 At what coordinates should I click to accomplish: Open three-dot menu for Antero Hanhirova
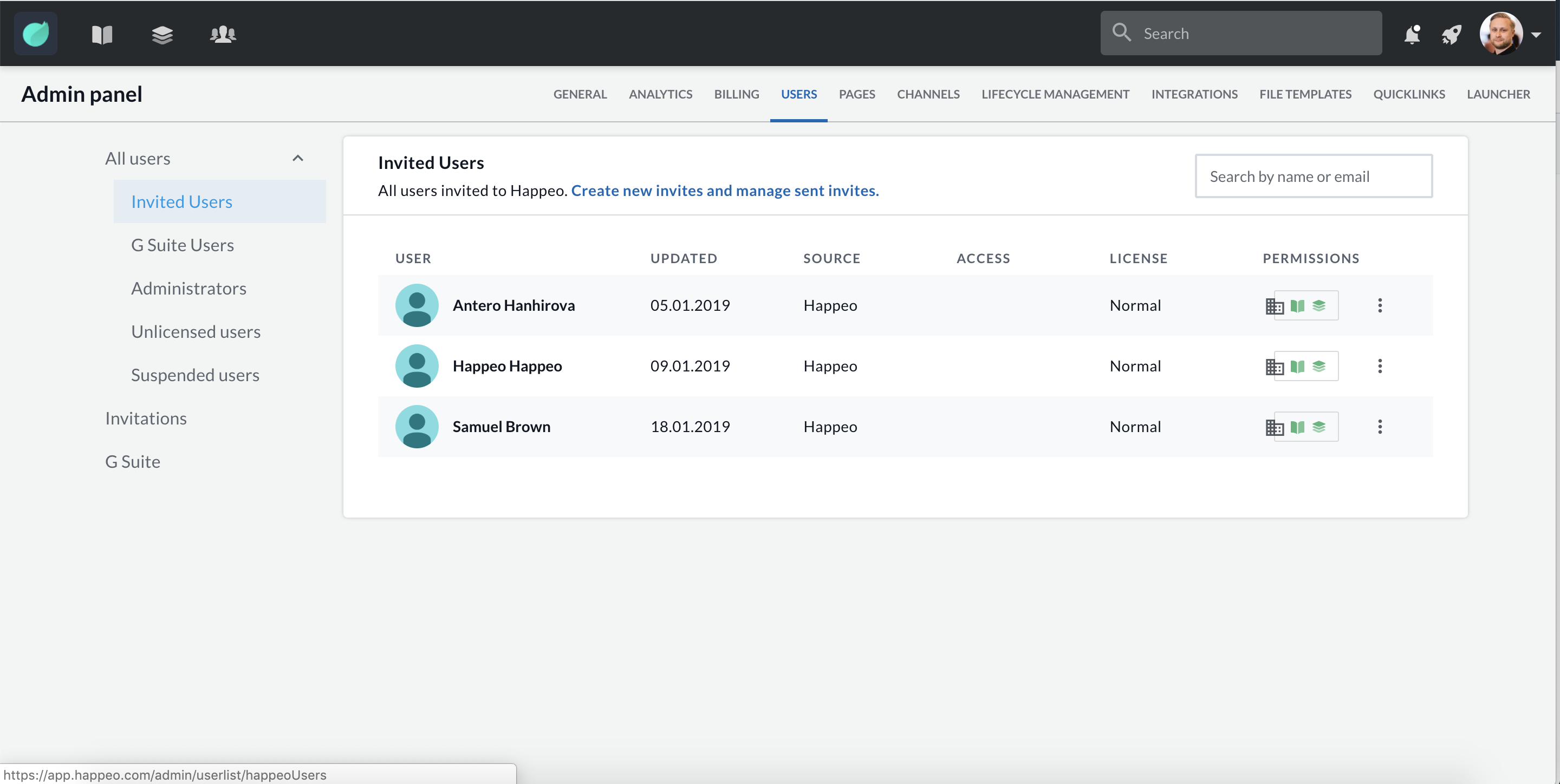click(x=1380, y=305)
